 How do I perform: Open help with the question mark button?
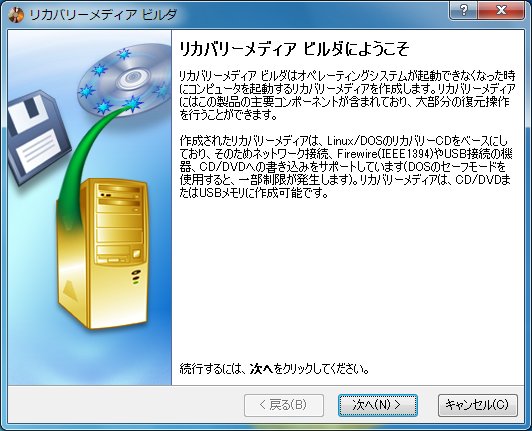click(x=463, y=10)
